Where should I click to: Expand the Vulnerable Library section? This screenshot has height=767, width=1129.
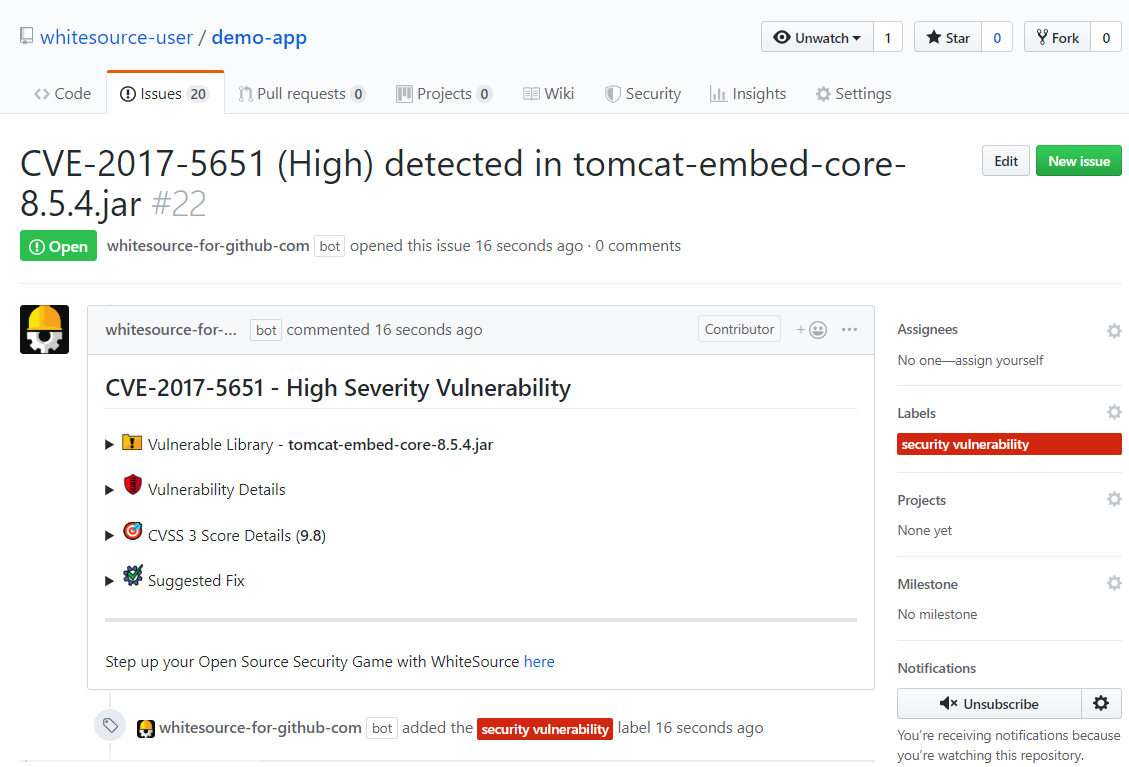click(110, 444)
